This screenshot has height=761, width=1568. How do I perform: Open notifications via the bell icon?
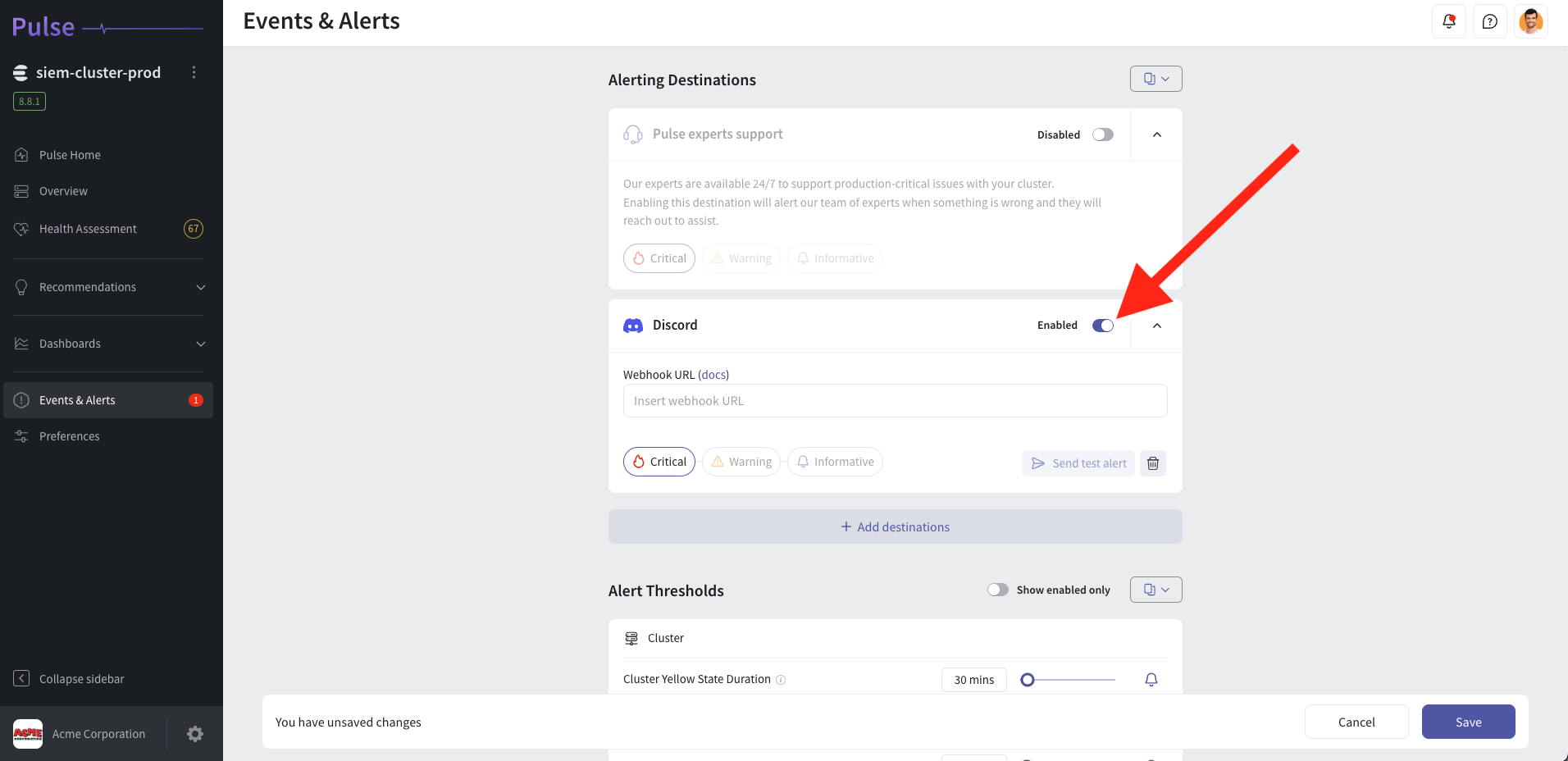tap(1448, 21)
